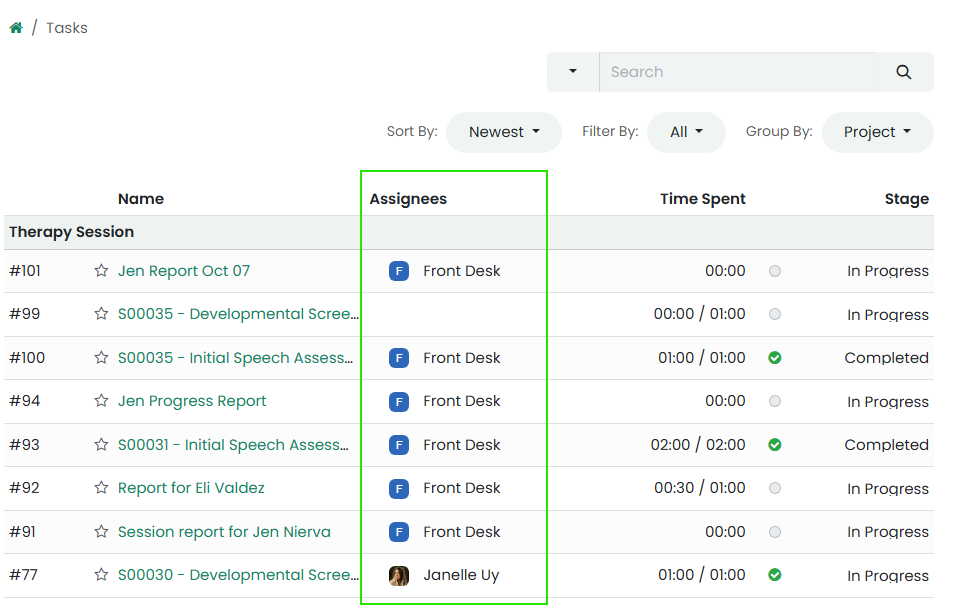Click the home icon in breadcrumb
The image size is (970, 606).
tap(16, 28)
